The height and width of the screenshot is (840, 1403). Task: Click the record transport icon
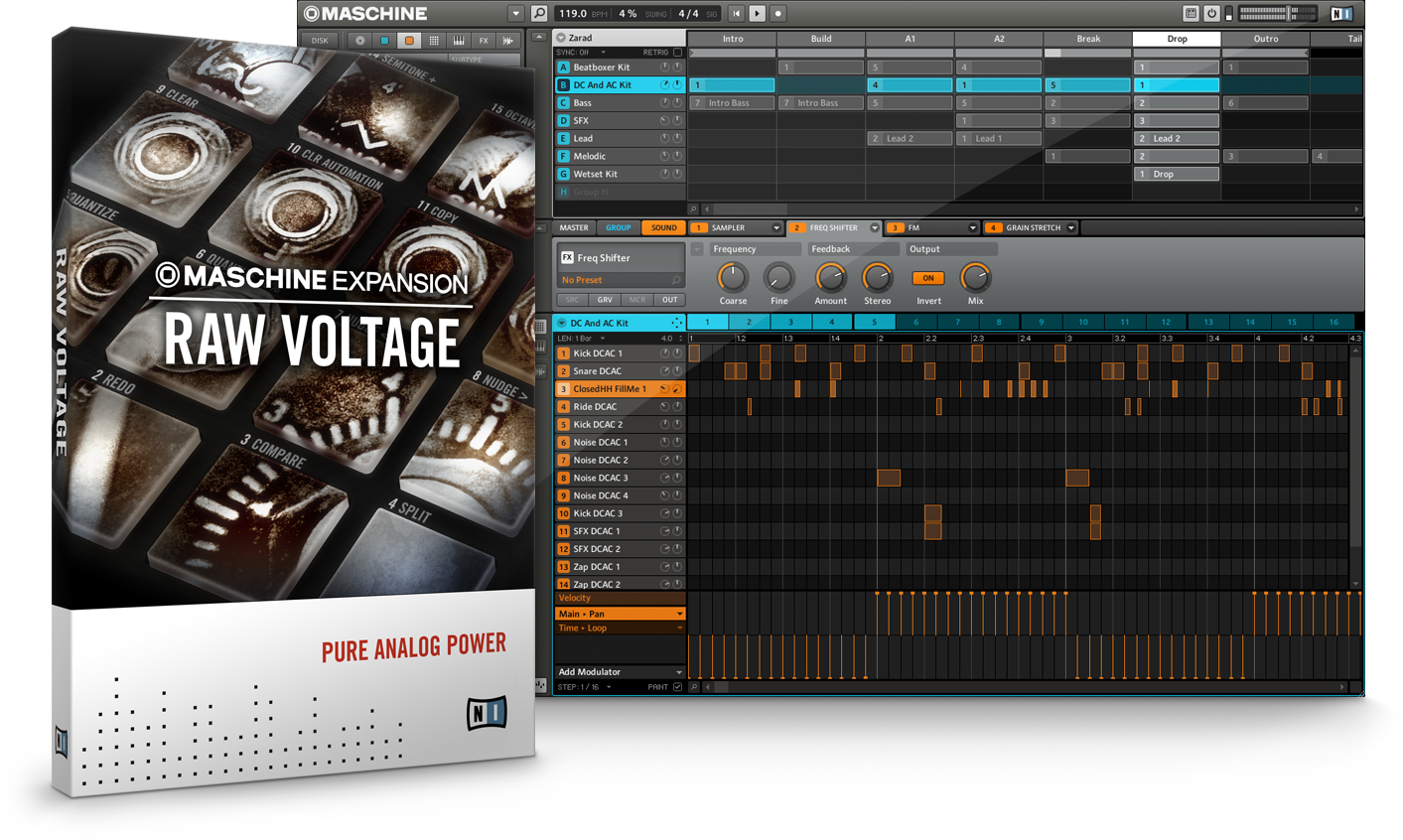(779, 14)
